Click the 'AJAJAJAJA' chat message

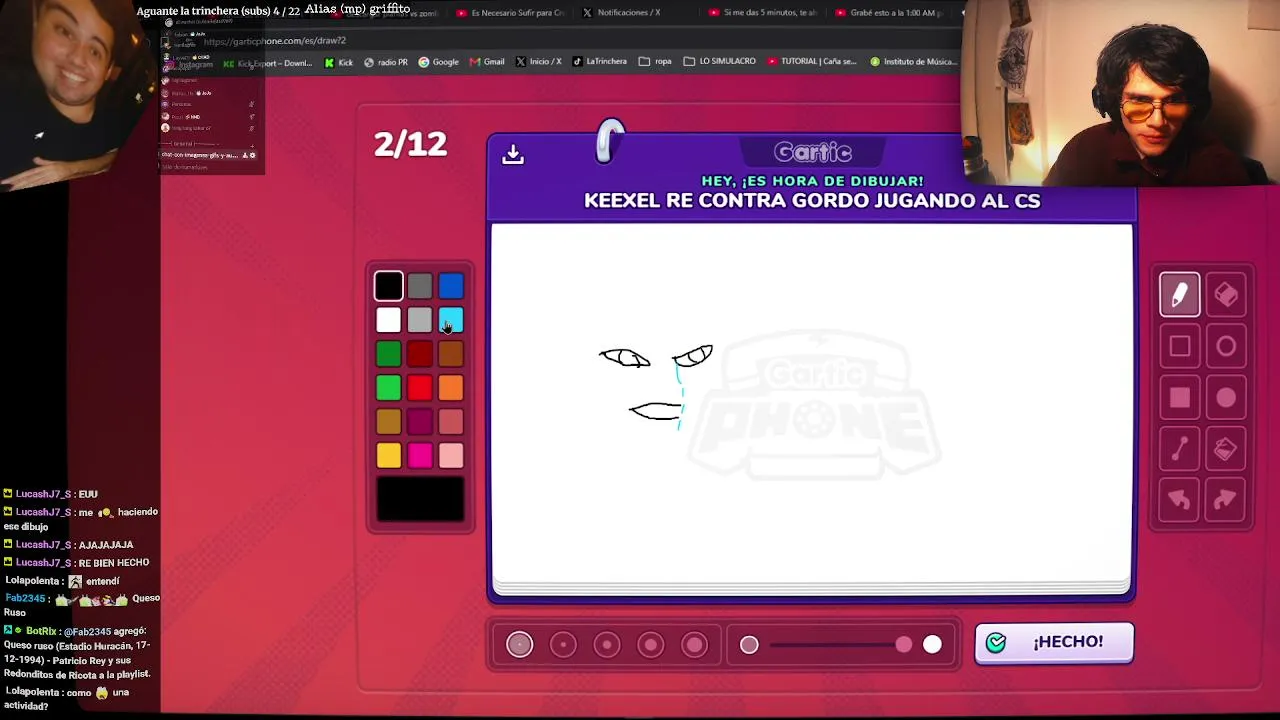tap(106, 545)
